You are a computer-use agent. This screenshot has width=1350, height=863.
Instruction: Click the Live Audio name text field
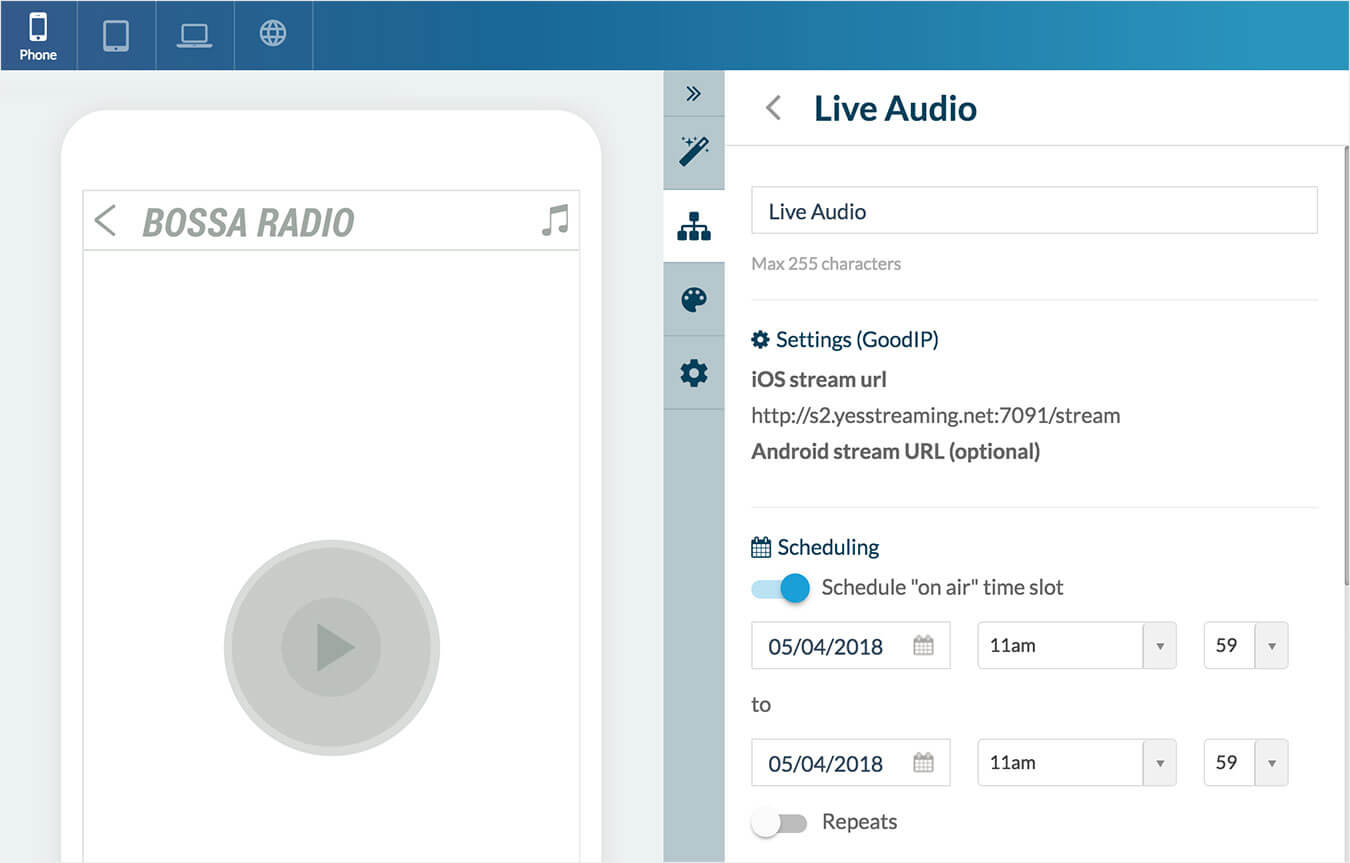tap(1034, 211)
